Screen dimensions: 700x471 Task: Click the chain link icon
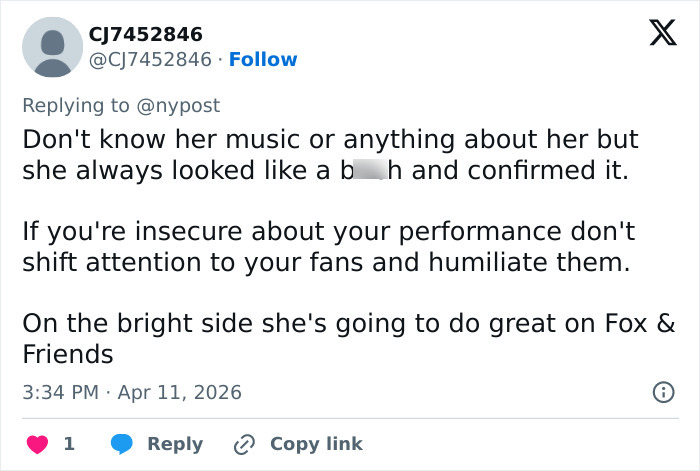click(x=243, y=443)
